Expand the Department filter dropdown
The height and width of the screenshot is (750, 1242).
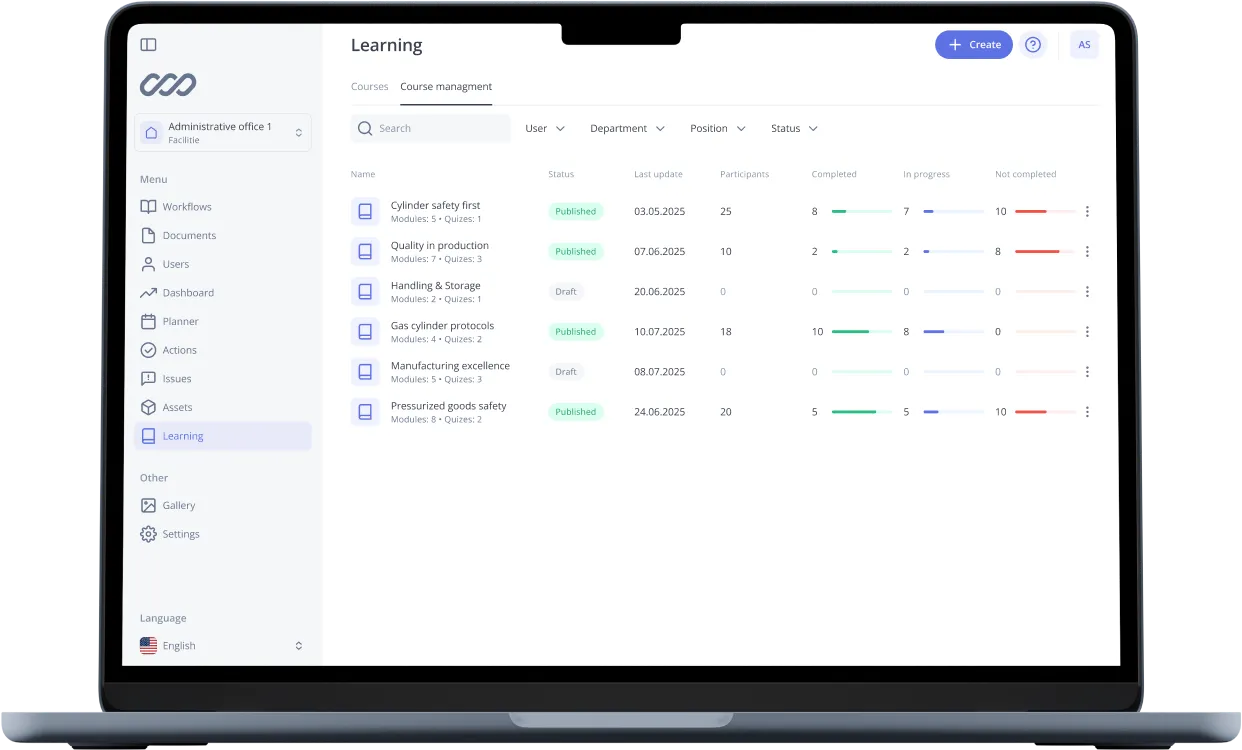pos(627,129)
